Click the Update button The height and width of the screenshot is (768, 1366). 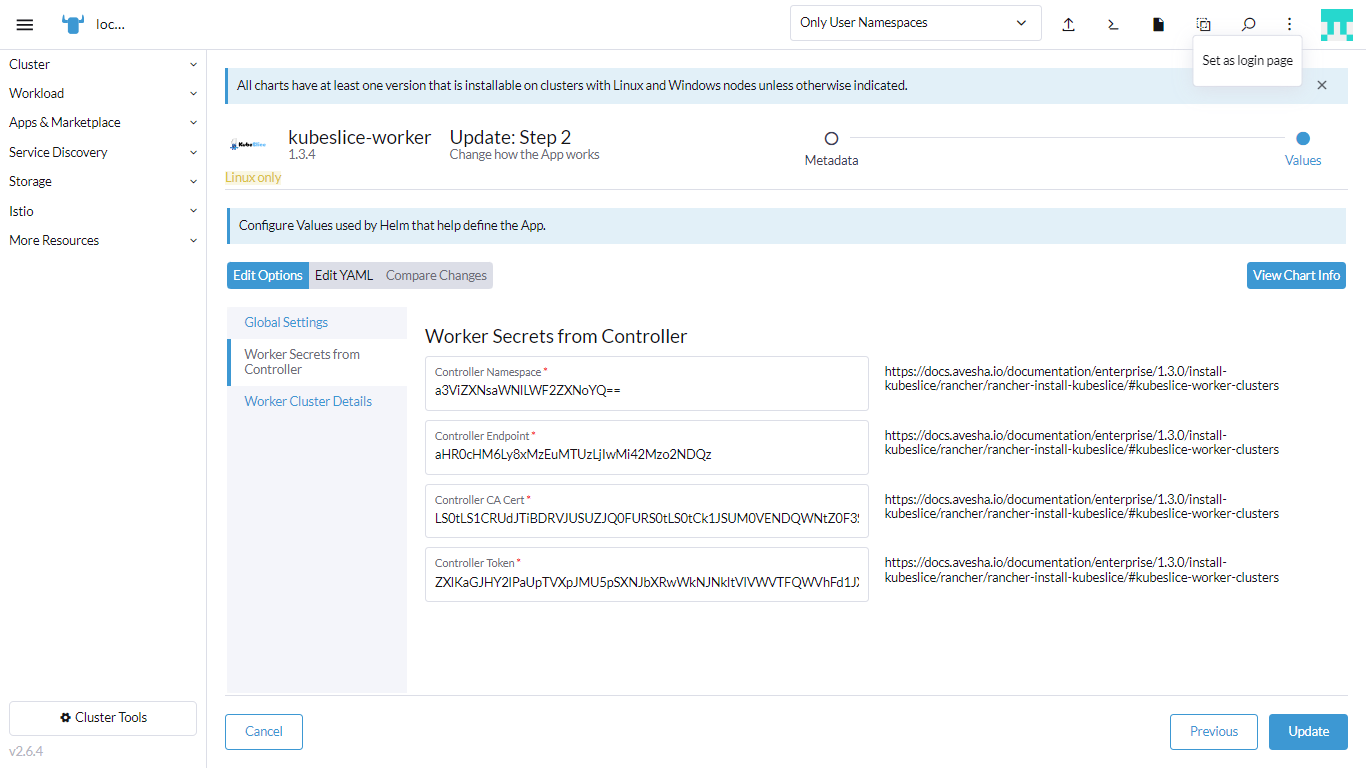coord(1308,731)
